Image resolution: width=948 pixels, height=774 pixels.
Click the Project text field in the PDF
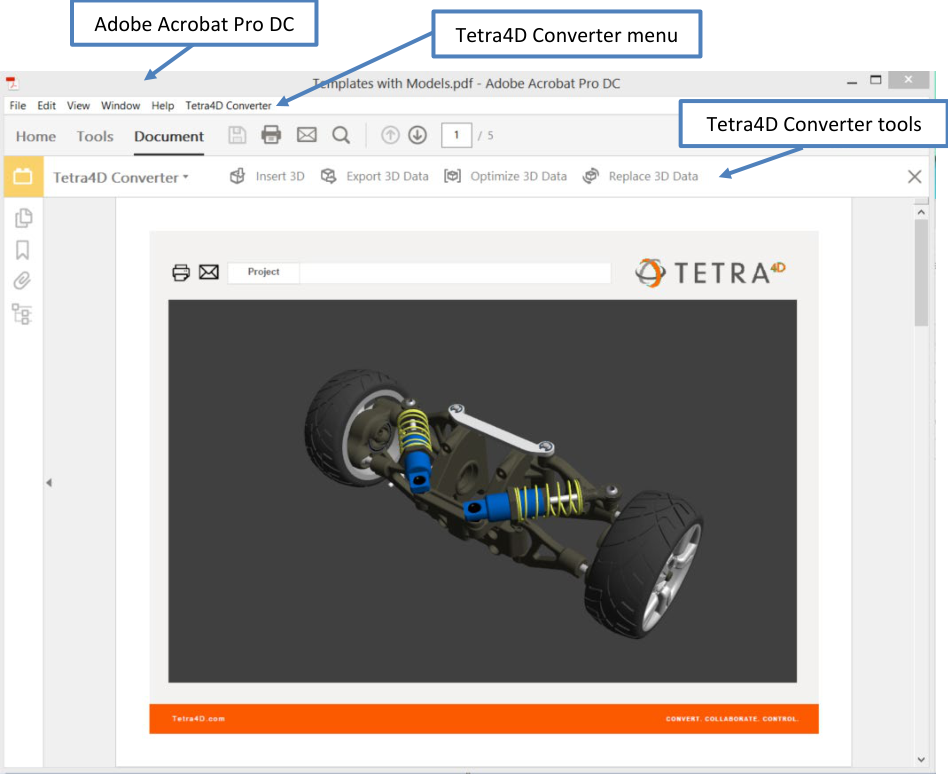[x=455, y=273]
